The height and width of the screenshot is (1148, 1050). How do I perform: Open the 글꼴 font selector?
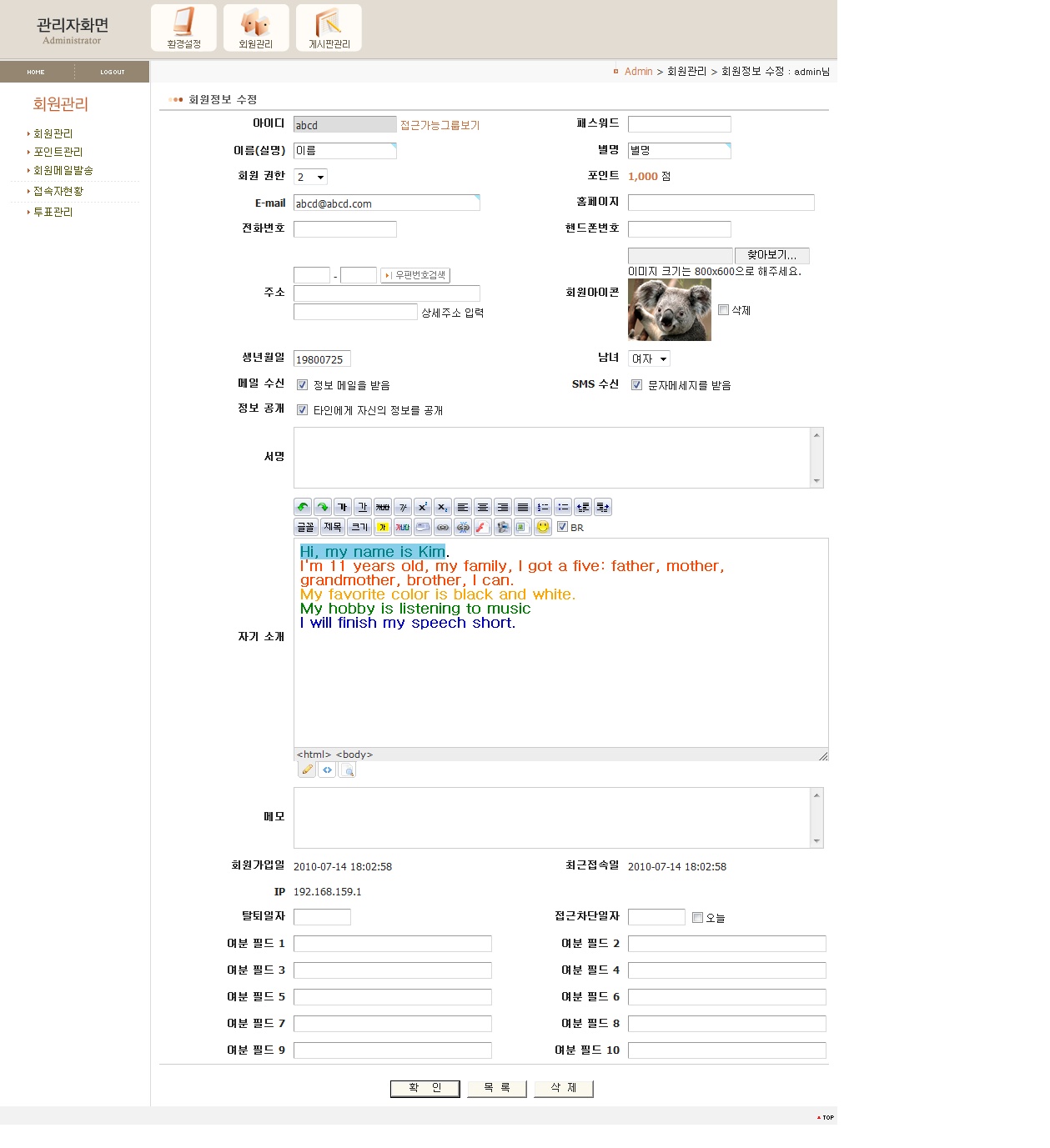point(306,527)
